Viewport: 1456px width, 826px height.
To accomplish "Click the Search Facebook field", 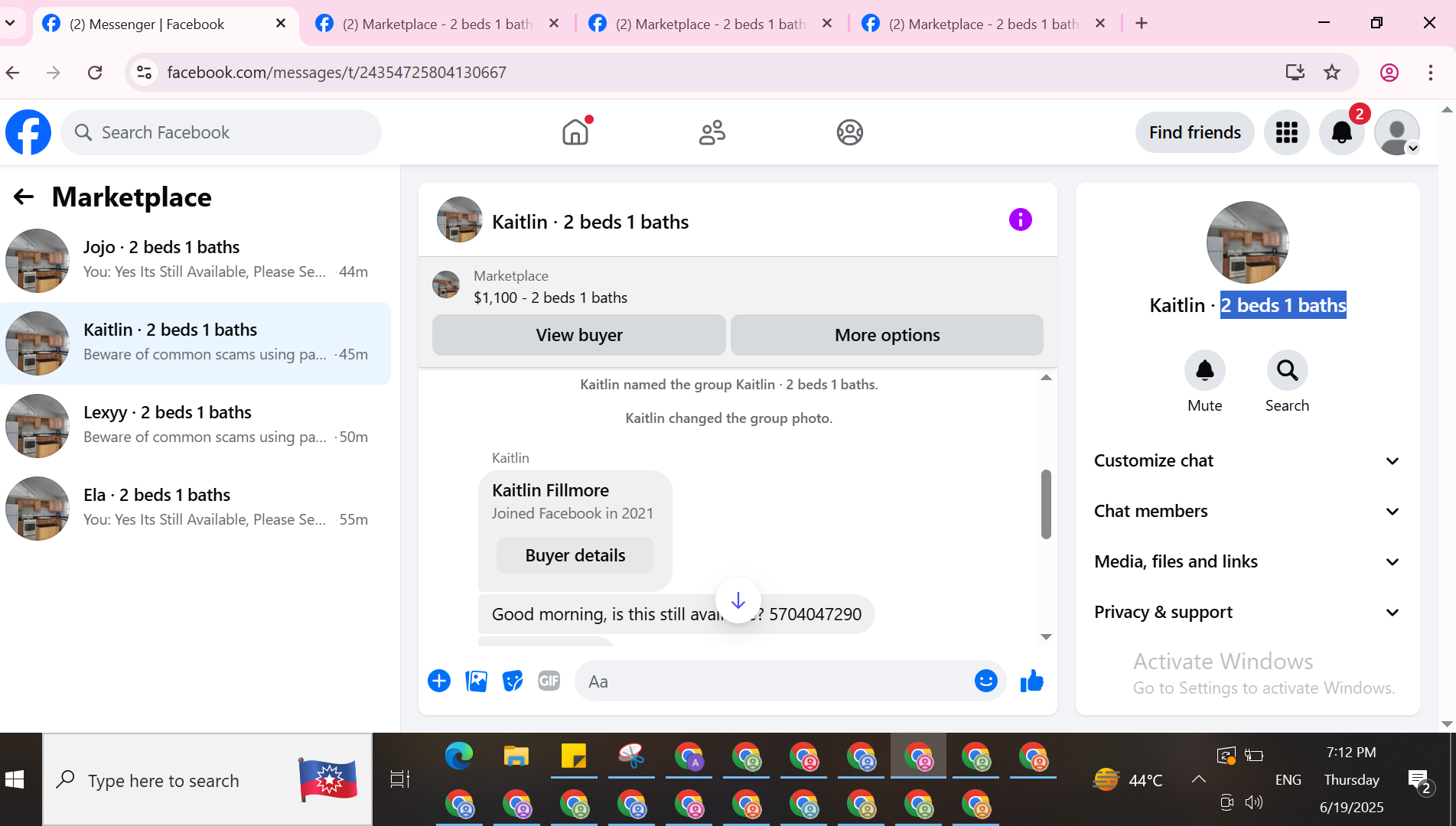I will tap(221, 132).
